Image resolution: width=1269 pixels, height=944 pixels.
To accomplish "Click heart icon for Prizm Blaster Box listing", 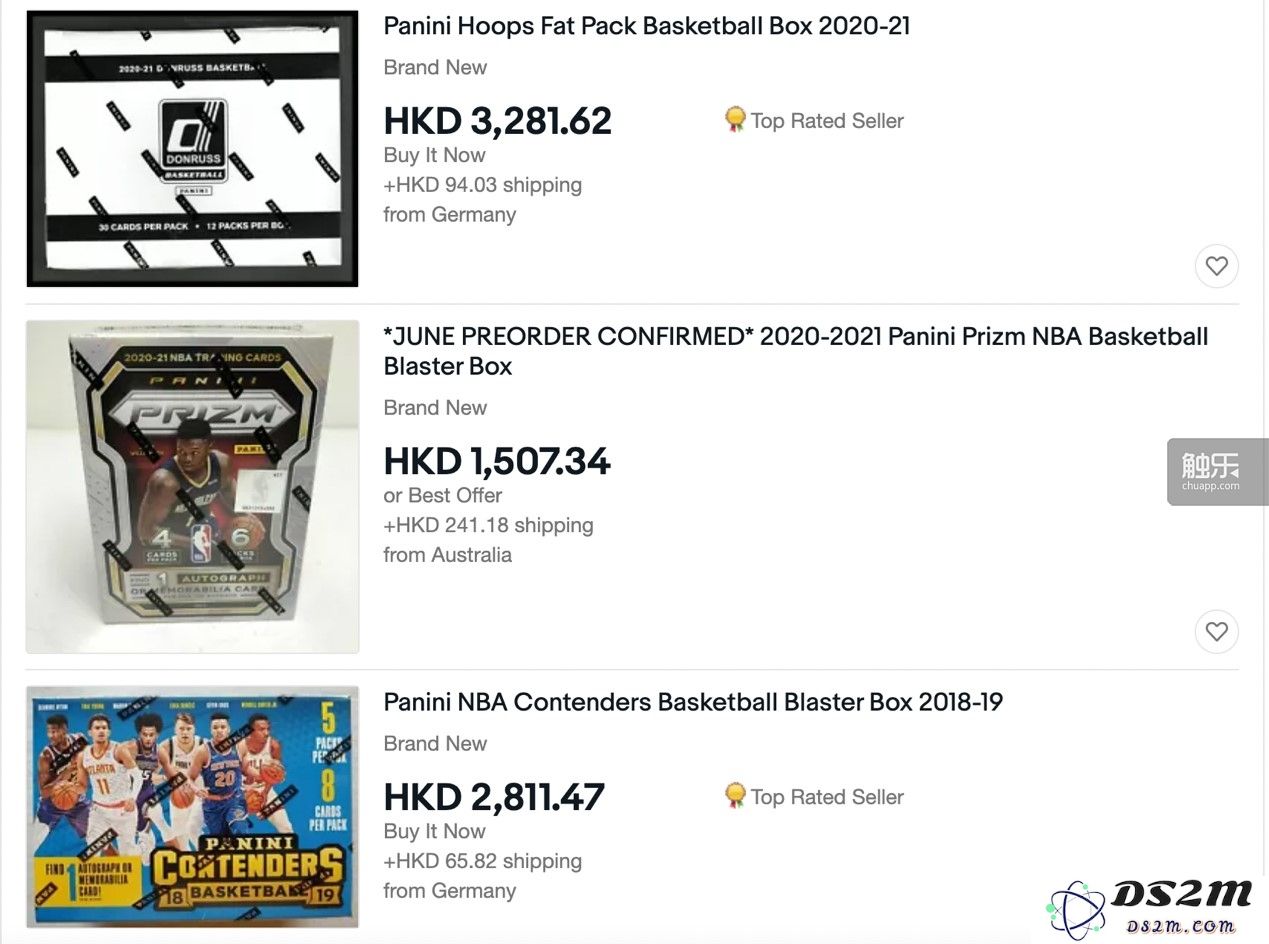I will point(1216,632).
